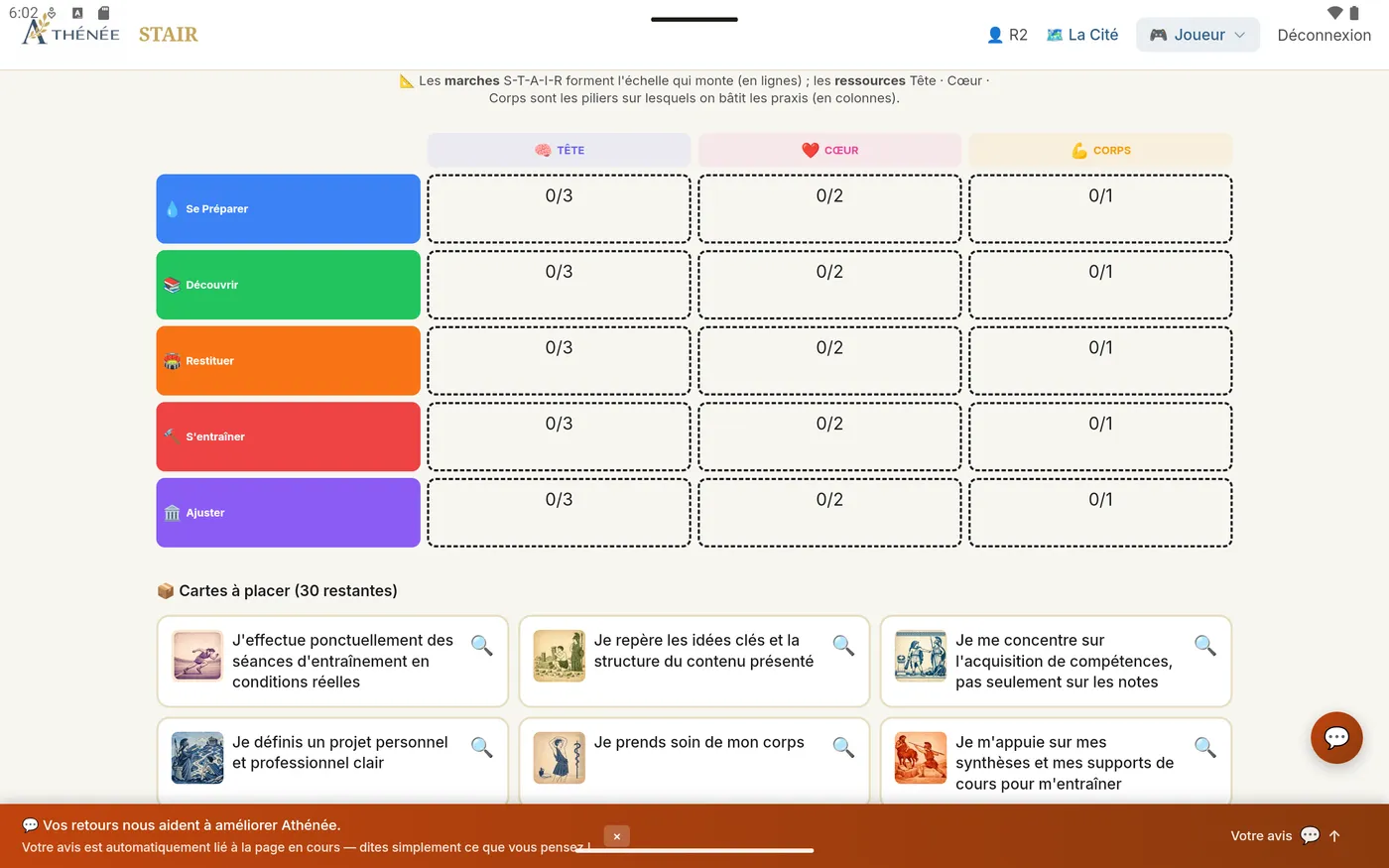The width and height of the screenshot is (1389, 868).
Task: Open the R2 user profile
Action: pyautogui.click(x=1007, y=35)
